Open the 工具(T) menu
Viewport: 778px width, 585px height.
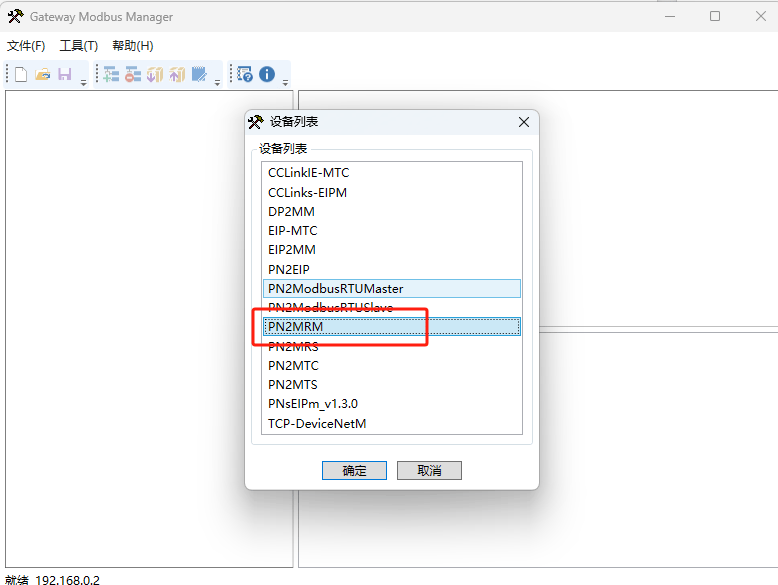tap(79, 46)
